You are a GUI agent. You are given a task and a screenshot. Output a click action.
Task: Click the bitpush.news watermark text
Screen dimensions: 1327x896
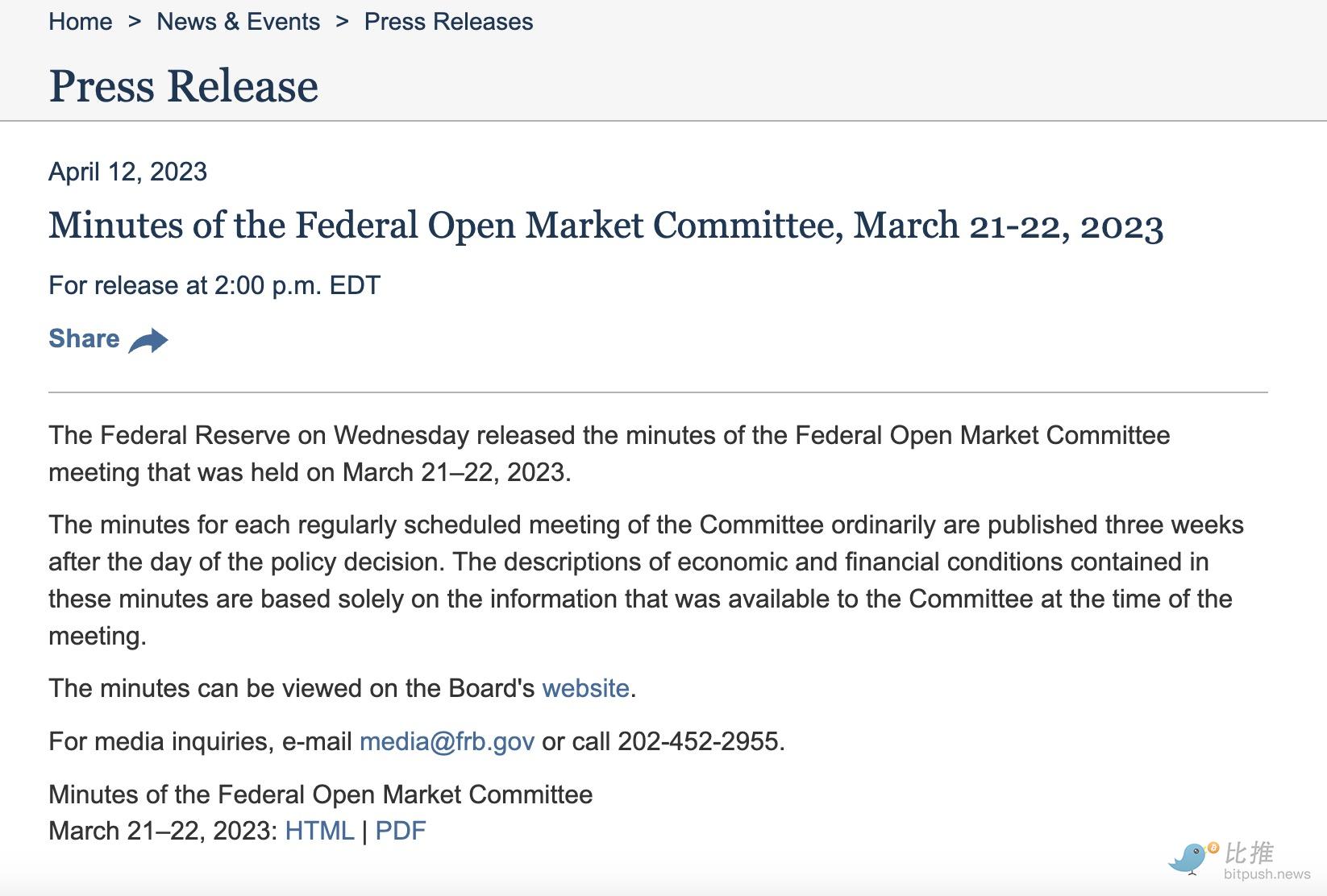(1267, 874)
